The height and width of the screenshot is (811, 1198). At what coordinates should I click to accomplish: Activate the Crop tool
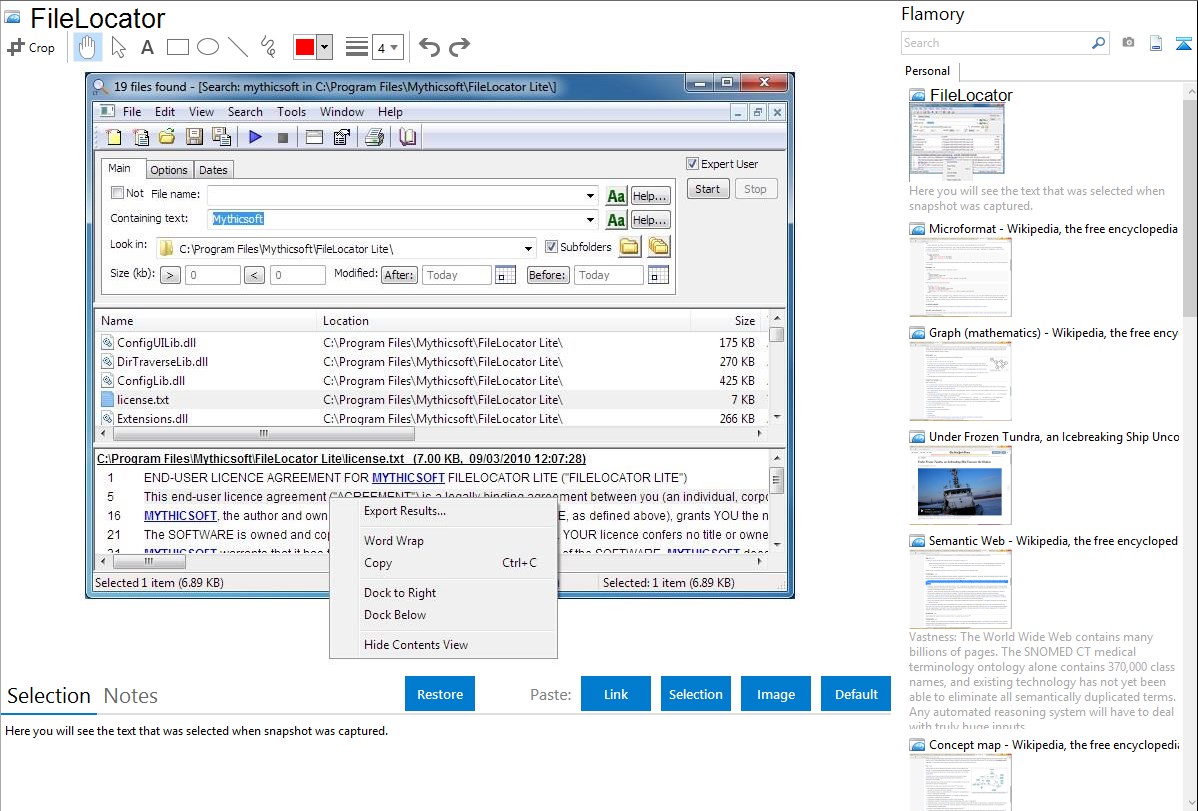(31, 47)
